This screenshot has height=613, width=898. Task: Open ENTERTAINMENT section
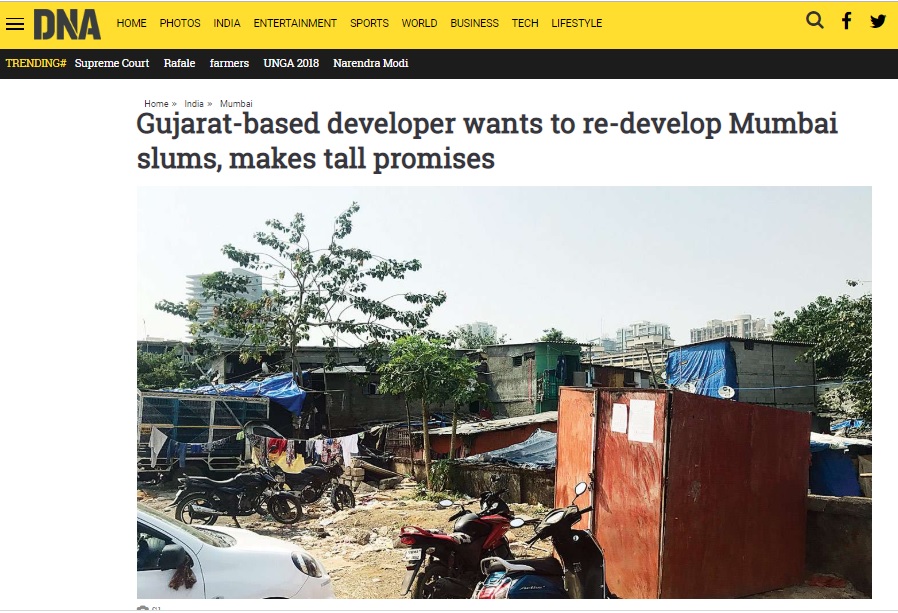pos(295,23)
